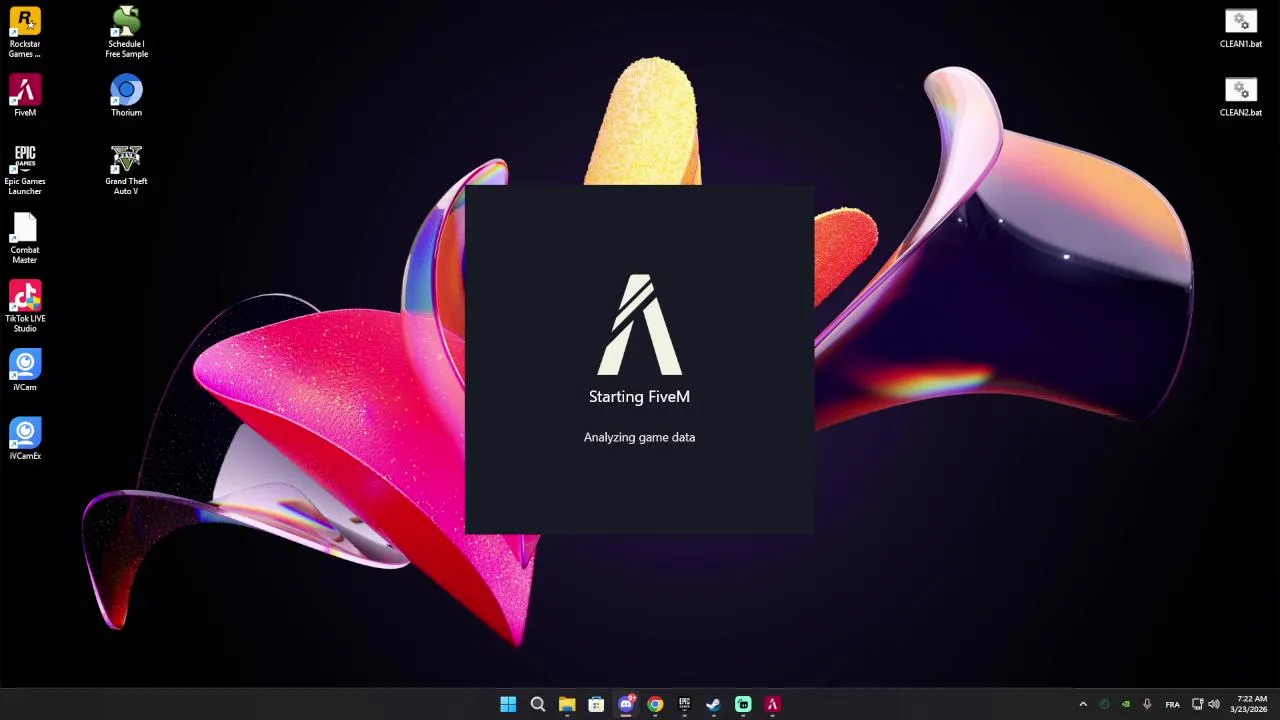Open the clock showing 7:22 AM
This screenshot has width=1280, height=720.
coord(1251,704)
